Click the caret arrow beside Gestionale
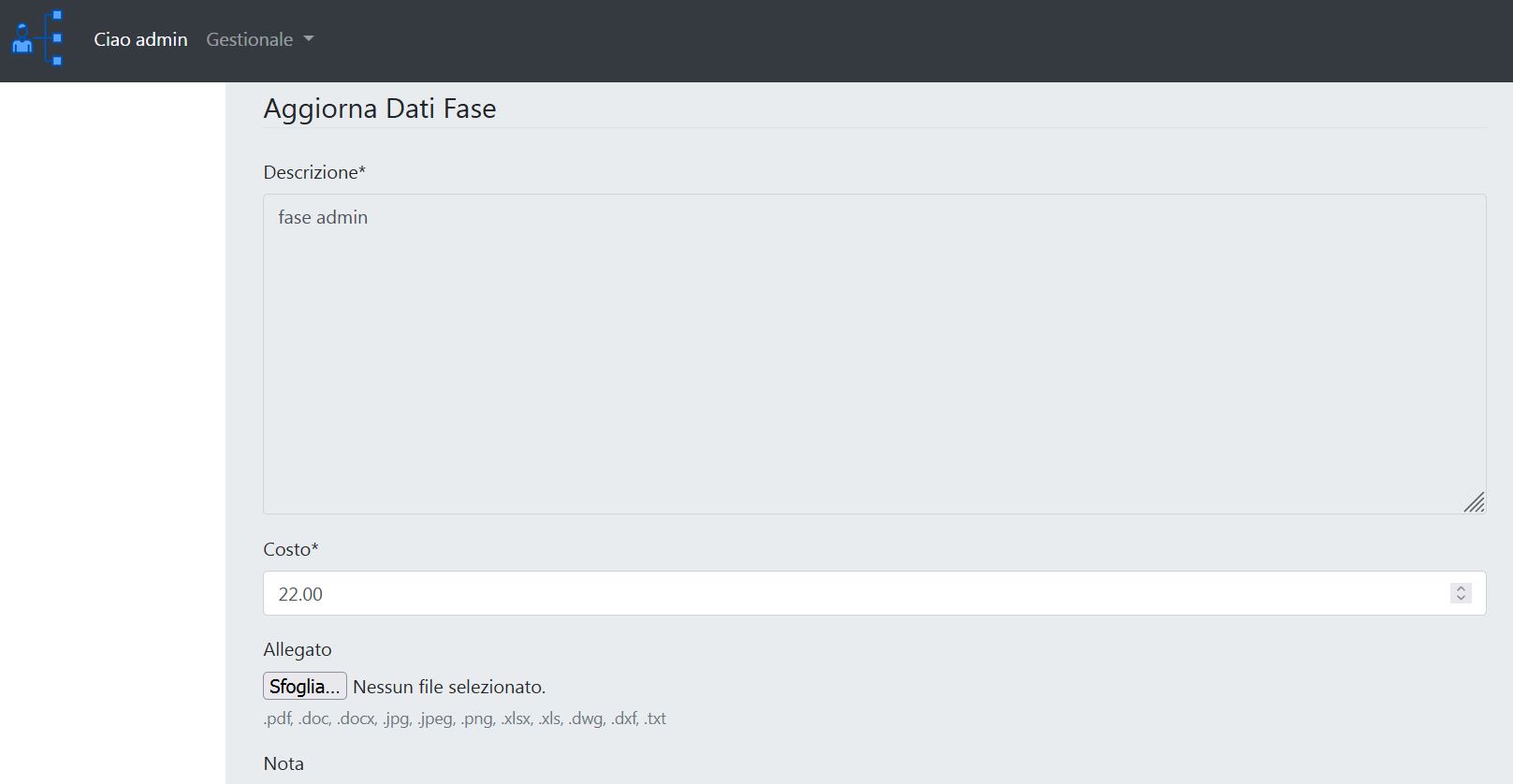 click(x=309, y=39)
